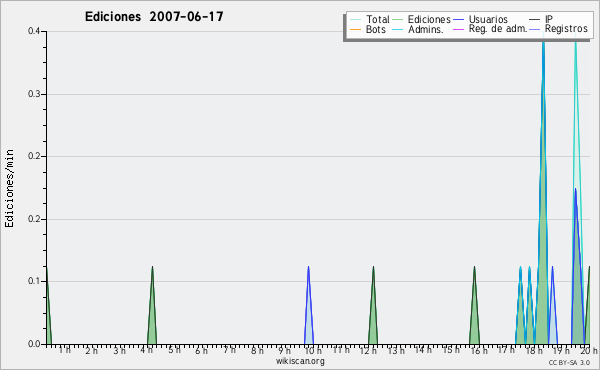Click the 8 h tick label

click(x=257, y=350)
